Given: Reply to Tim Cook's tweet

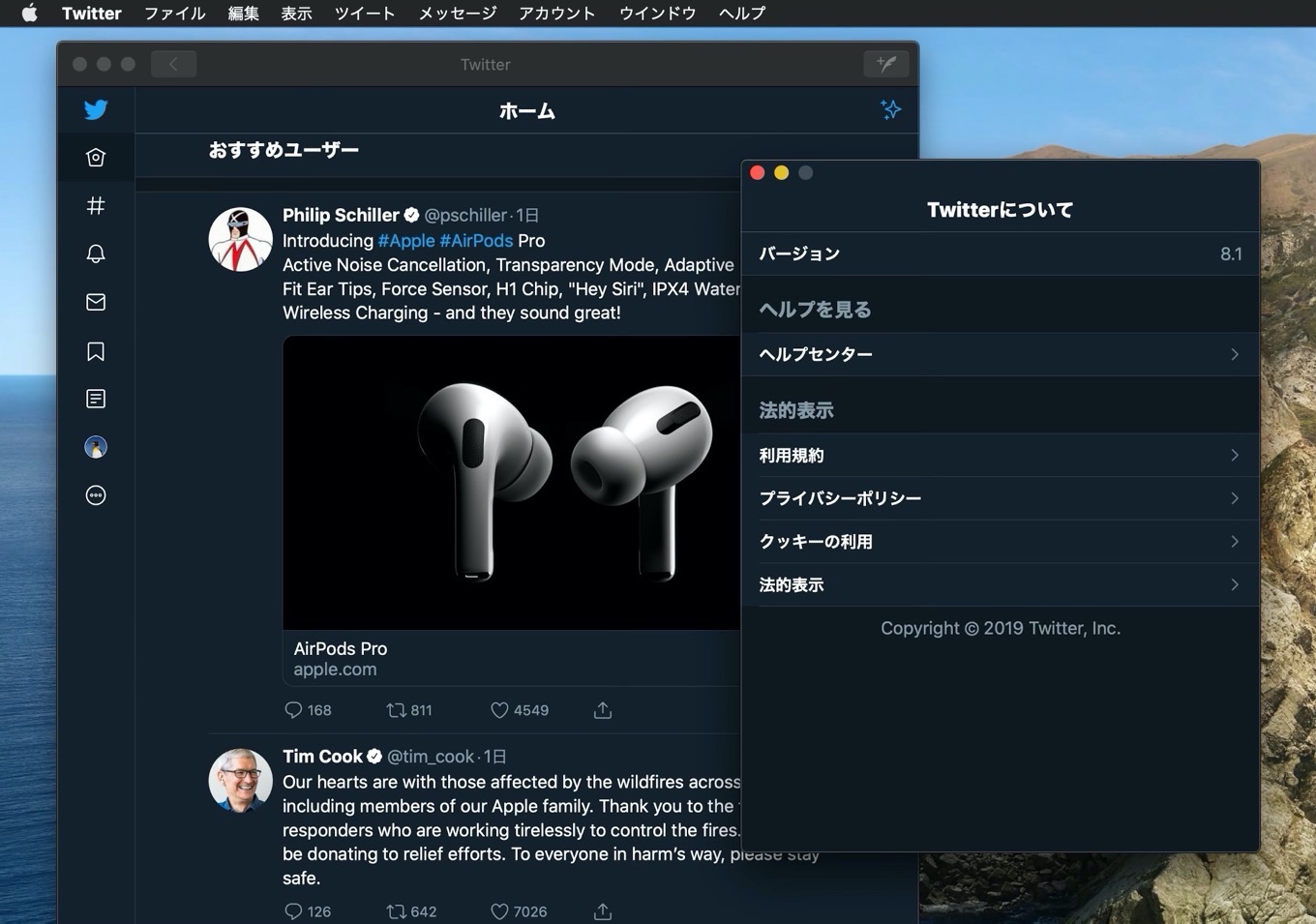Looking at the screenshot, I should click(293, 911).
